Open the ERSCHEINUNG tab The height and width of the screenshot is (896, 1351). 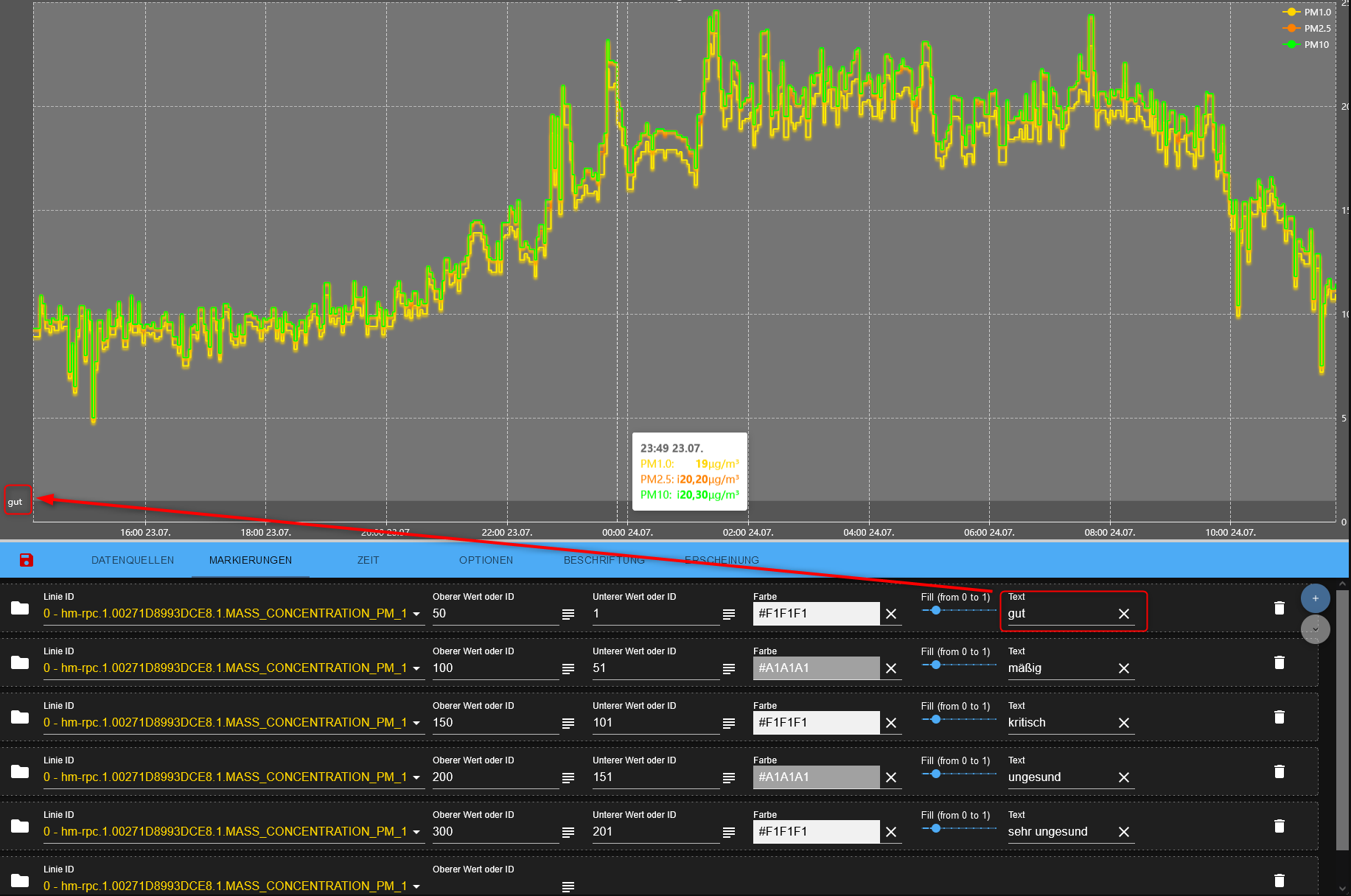722,560
